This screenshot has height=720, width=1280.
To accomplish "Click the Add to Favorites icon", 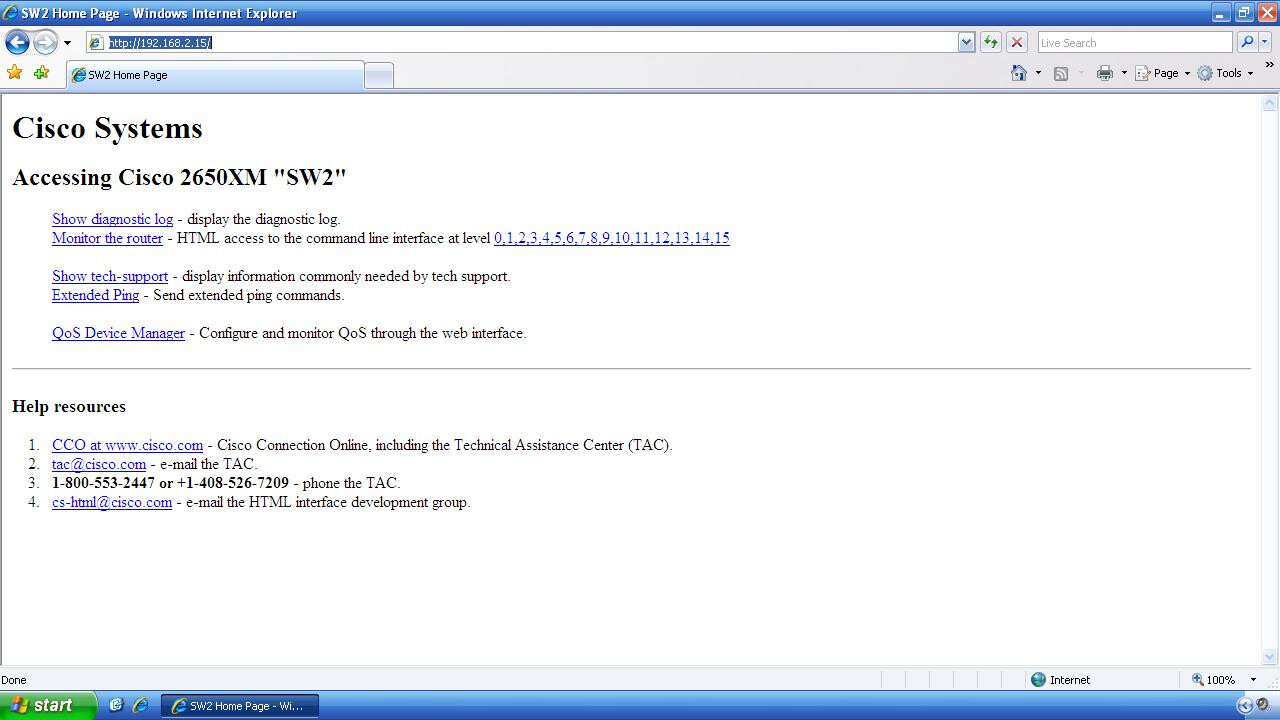I will pyautogui.click(x=41, y=73).
